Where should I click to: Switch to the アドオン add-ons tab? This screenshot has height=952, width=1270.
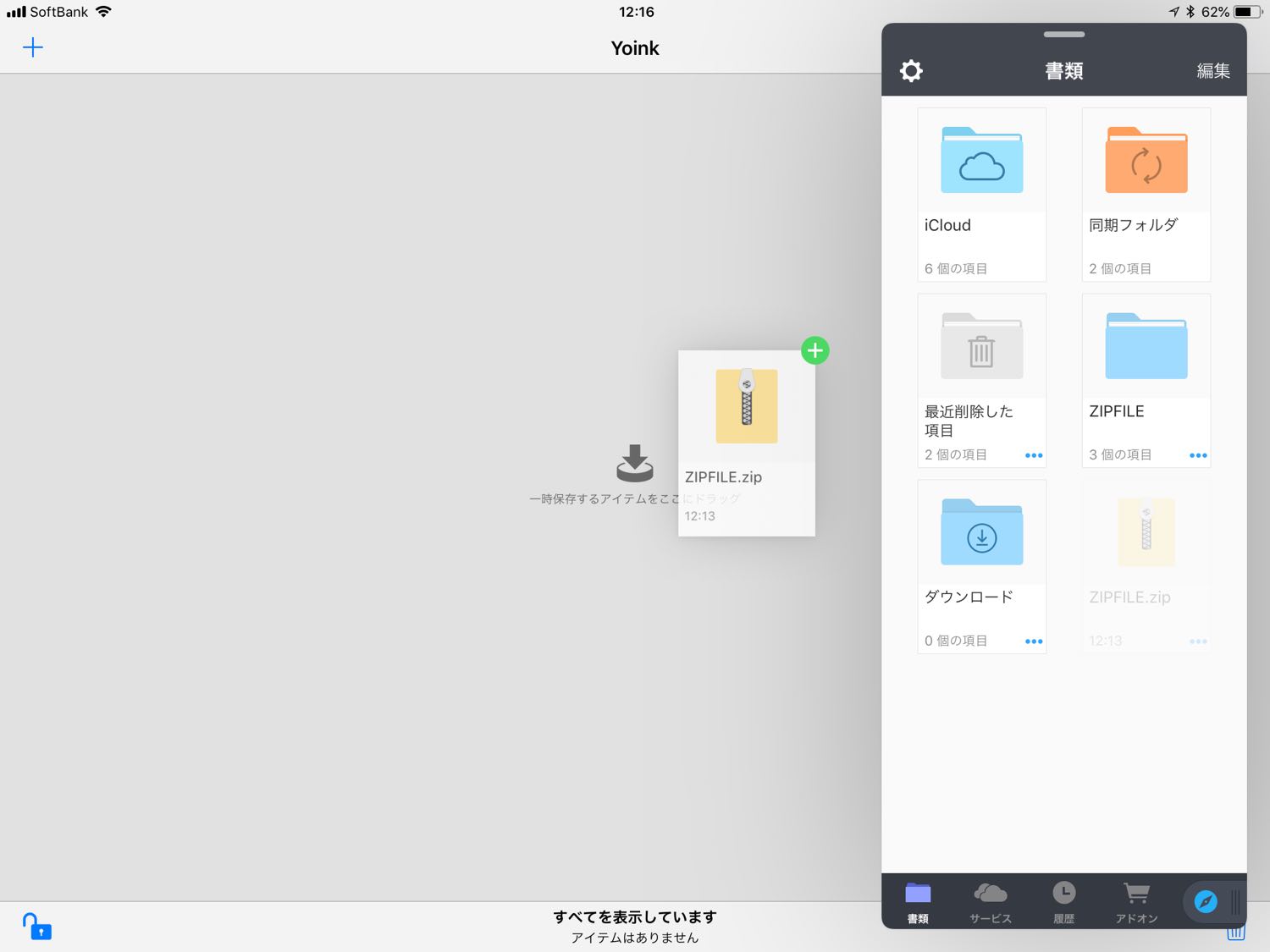point(1136,902)
